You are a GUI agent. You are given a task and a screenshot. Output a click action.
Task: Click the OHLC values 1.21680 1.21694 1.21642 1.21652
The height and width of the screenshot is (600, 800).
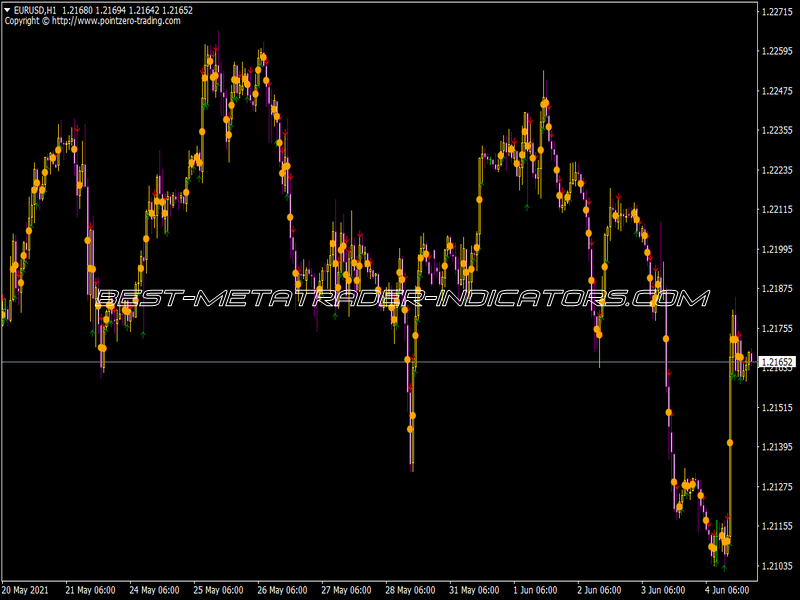point(128,10)
